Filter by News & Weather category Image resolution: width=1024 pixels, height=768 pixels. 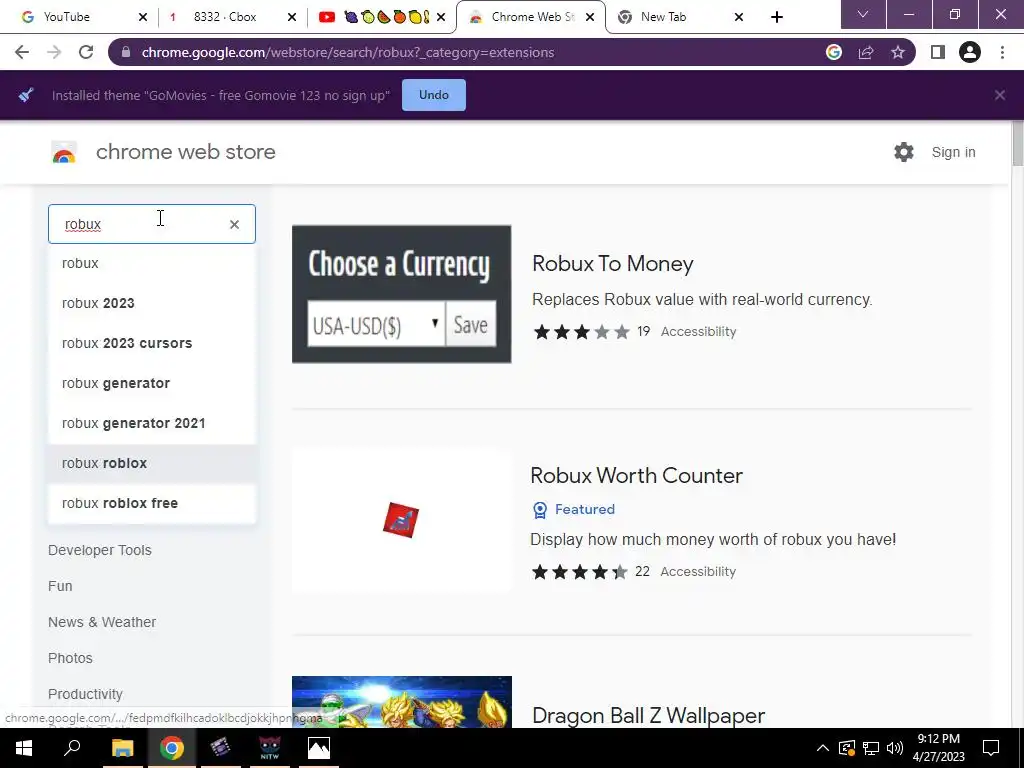click(102, 622)
